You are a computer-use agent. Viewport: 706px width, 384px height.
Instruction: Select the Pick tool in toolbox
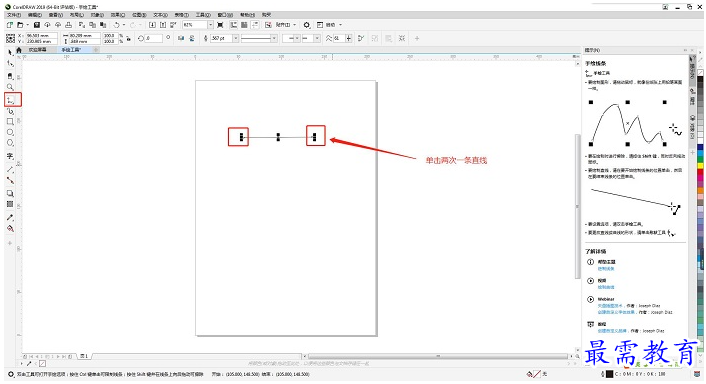(10, 52)
